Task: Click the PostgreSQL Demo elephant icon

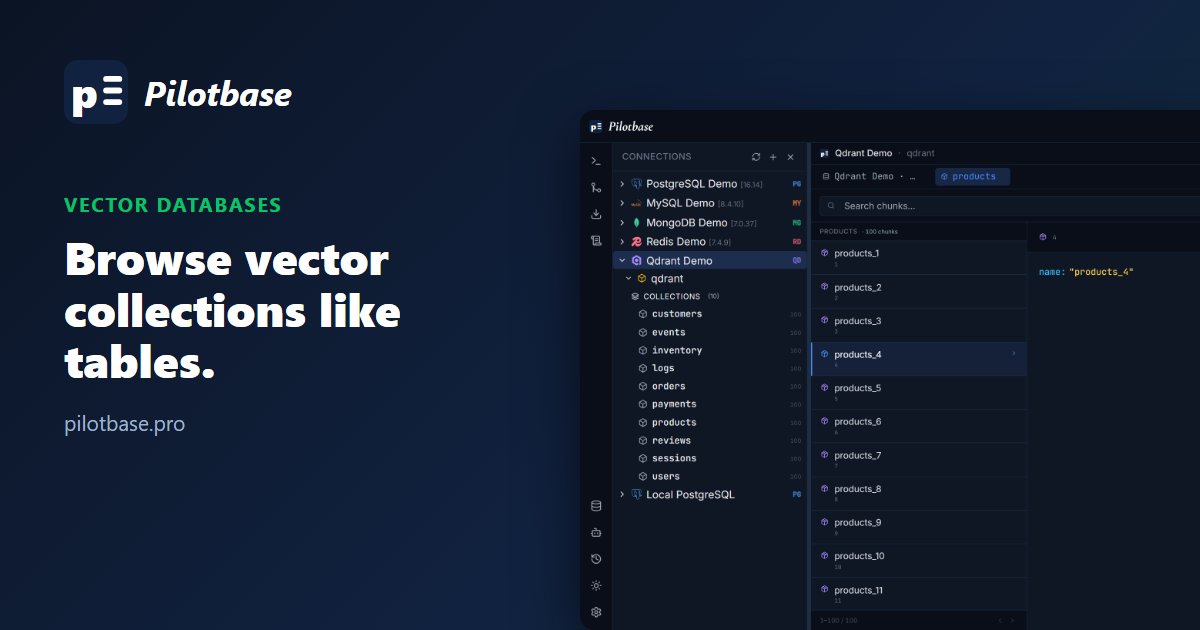Action: coord(637,184)
